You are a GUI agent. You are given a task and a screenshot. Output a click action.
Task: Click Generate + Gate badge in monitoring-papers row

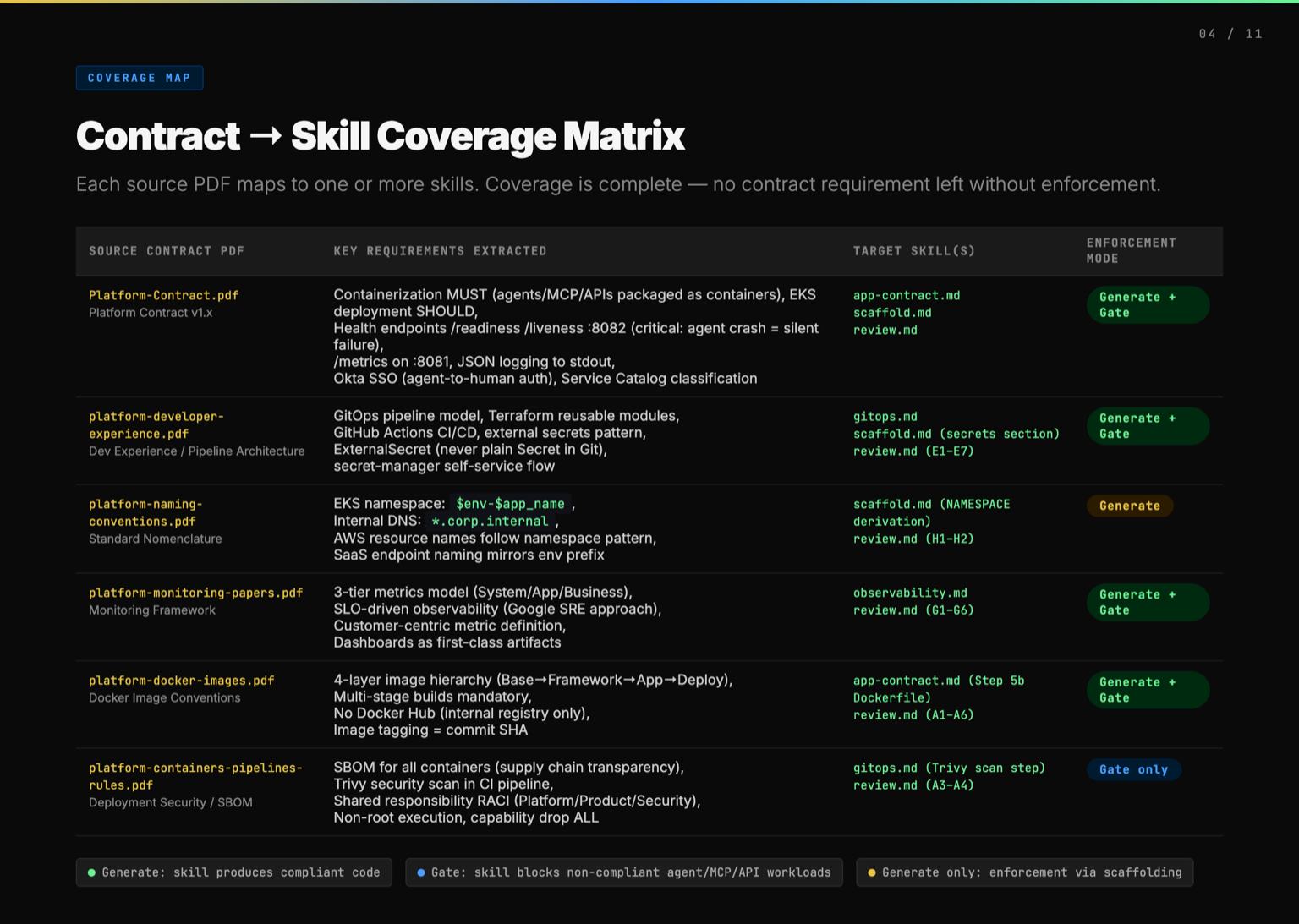point(1148,602)
